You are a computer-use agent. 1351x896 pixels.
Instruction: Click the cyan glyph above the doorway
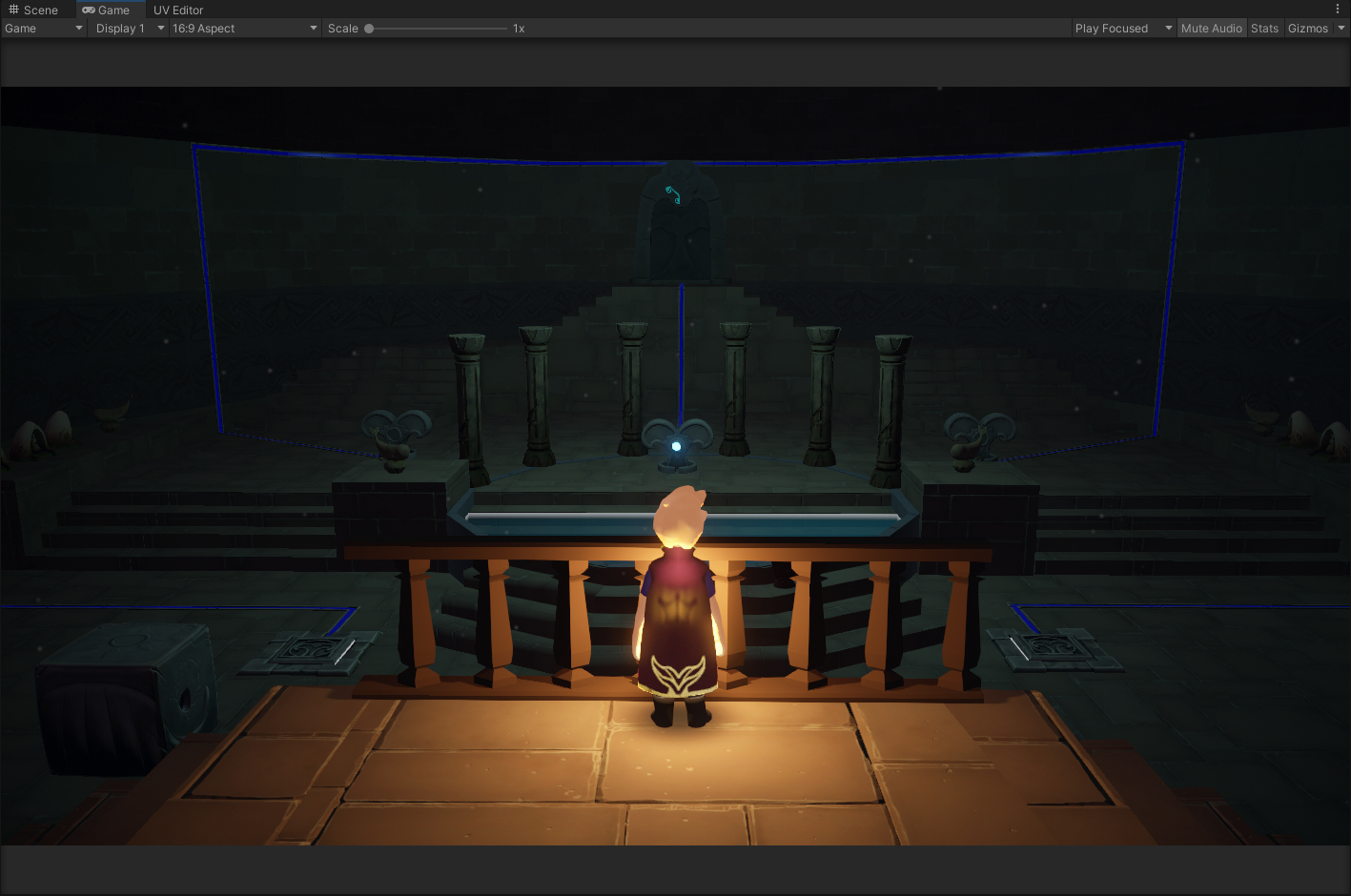[x=673, y=194]
